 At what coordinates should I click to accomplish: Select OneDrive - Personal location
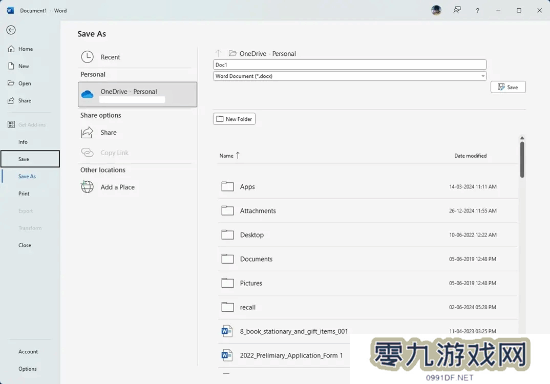(x=138, y=94)
